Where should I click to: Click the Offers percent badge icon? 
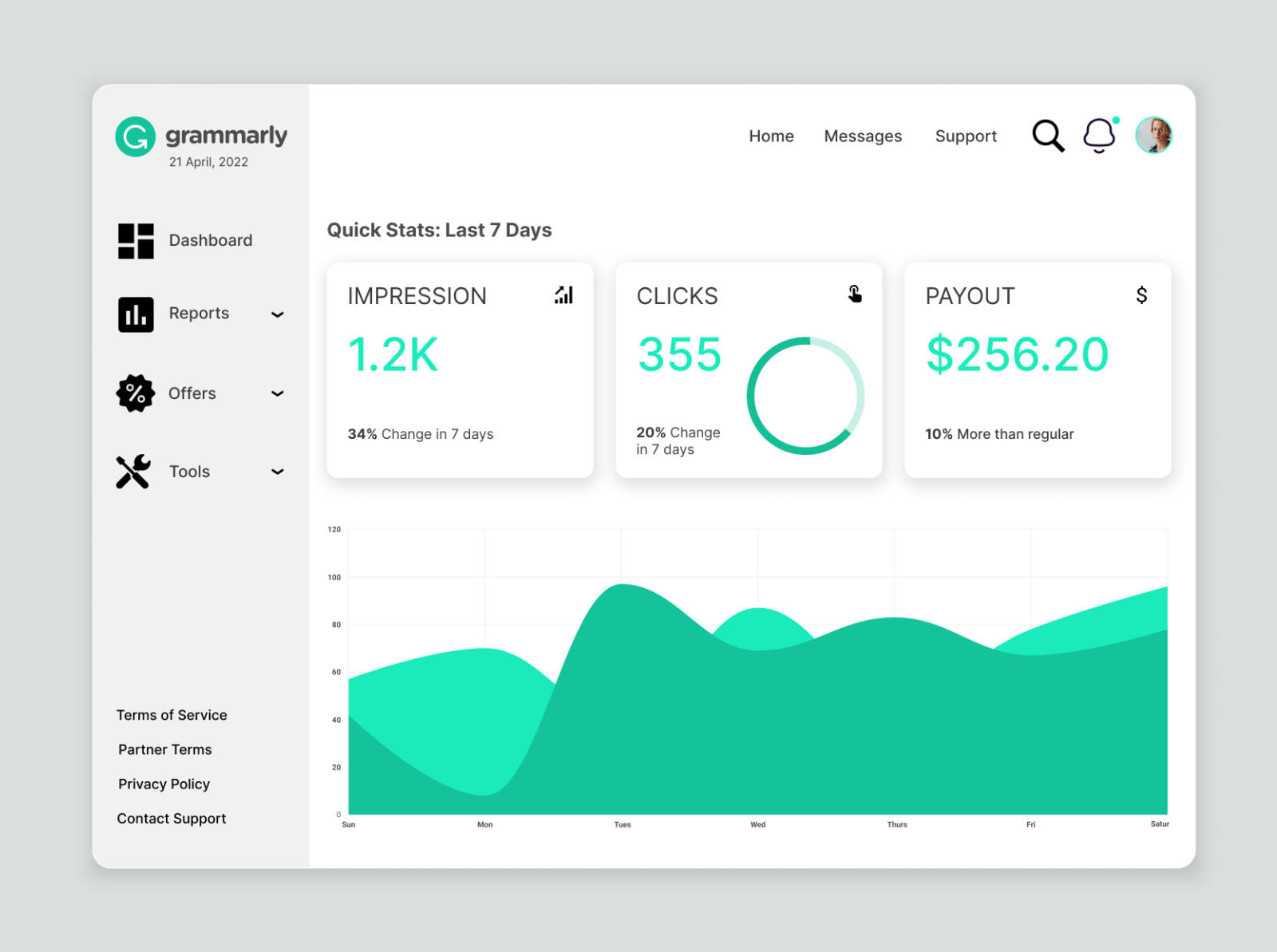coord(135,393)
